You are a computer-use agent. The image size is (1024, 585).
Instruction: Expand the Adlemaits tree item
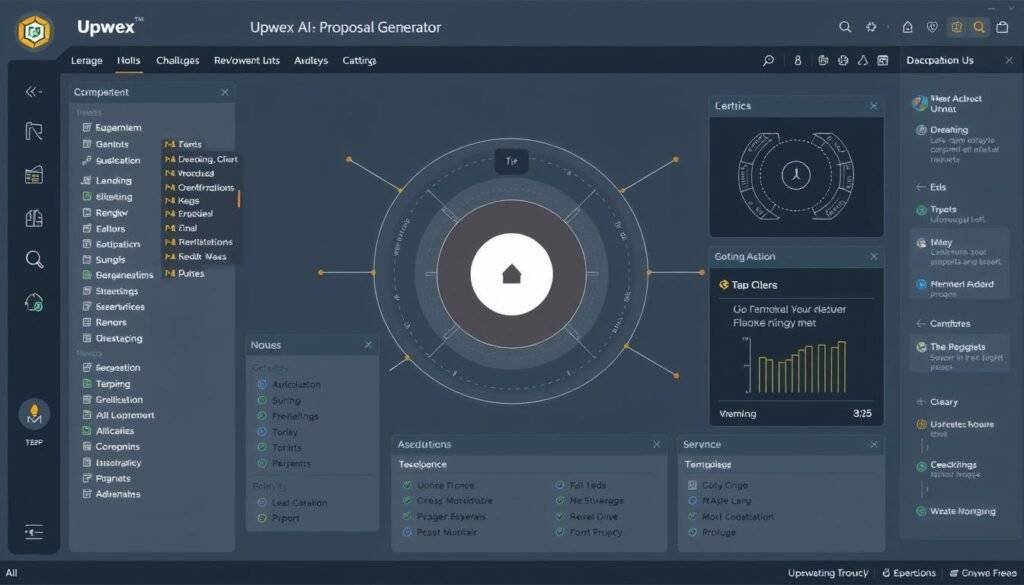click(87, 494)
